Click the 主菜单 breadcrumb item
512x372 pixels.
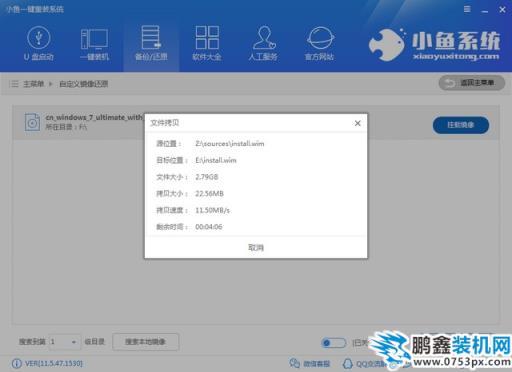point(33,84)
